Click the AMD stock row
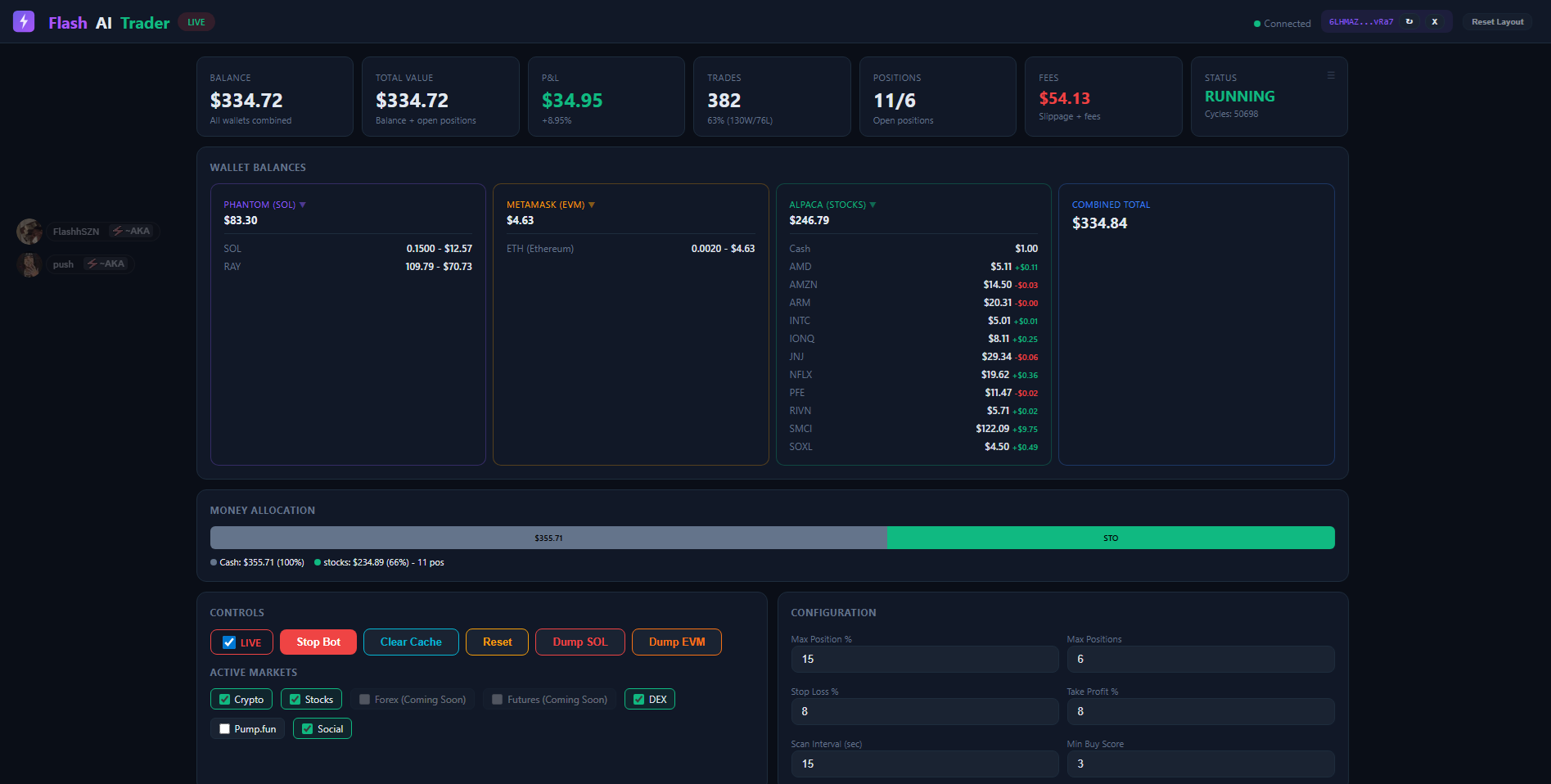 913,267
